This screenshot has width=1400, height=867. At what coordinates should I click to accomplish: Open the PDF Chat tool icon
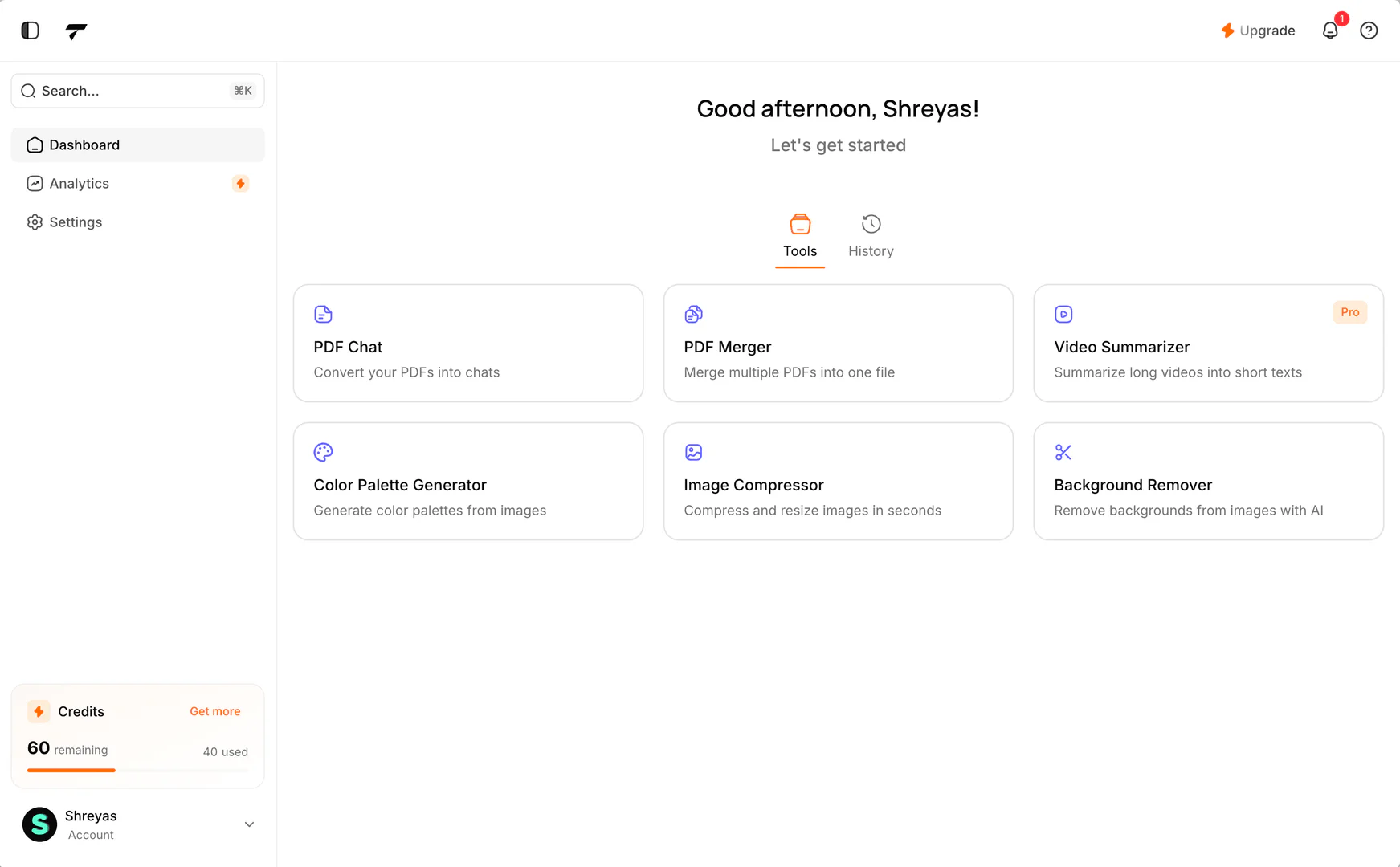(x=323, y=314)
